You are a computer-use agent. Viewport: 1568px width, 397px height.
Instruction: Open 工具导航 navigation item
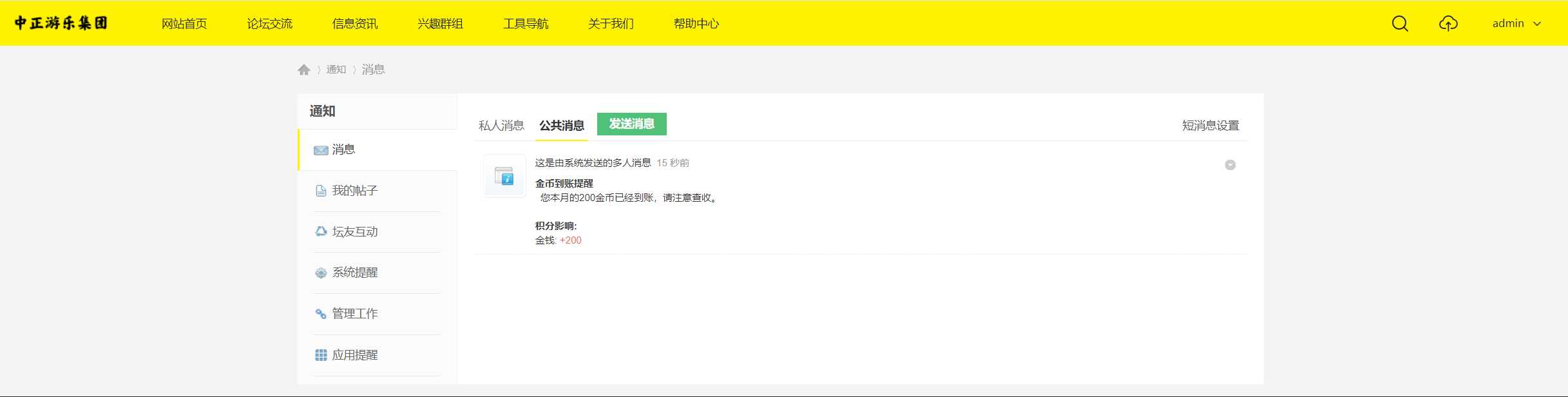pyautogui.click(x=526, y=24)
